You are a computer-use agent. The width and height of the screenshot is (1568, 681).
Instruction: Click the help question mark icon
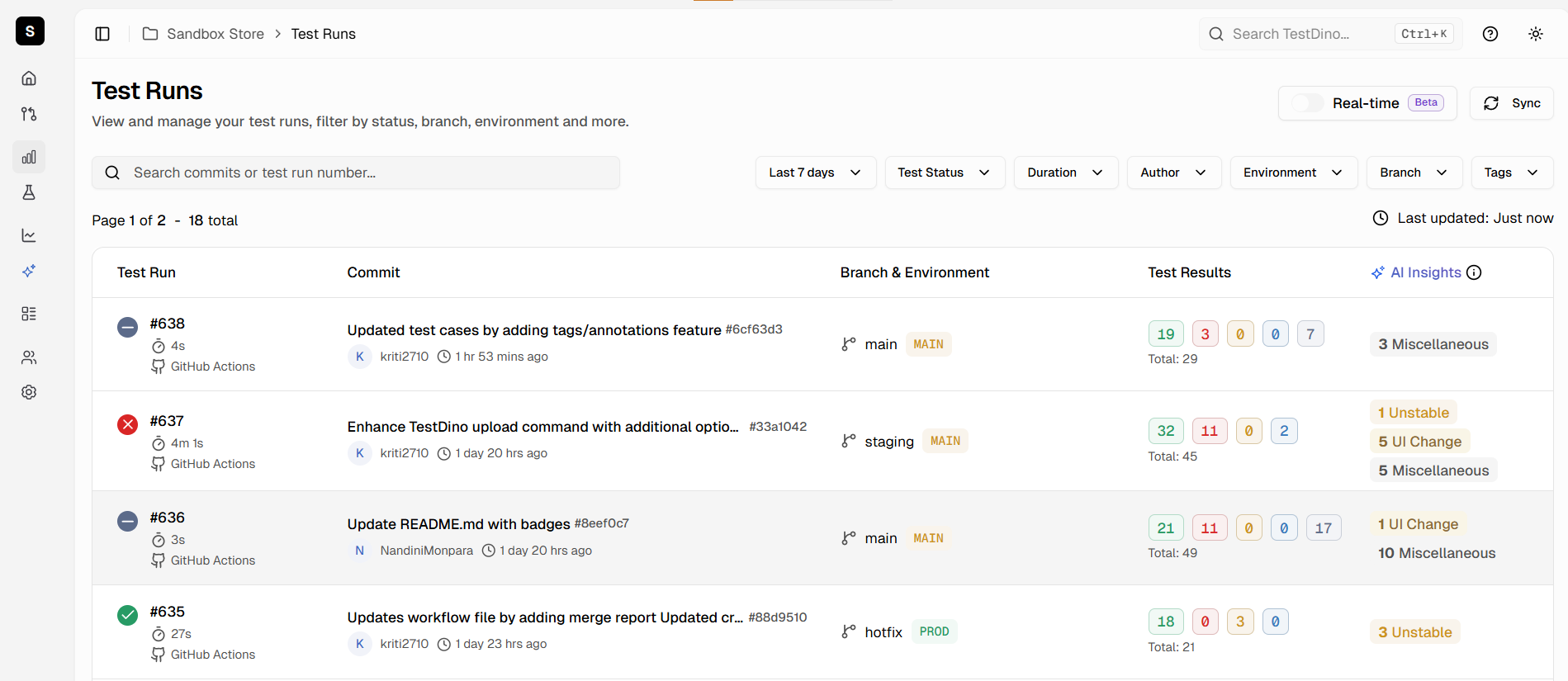tap(1490, 34)
